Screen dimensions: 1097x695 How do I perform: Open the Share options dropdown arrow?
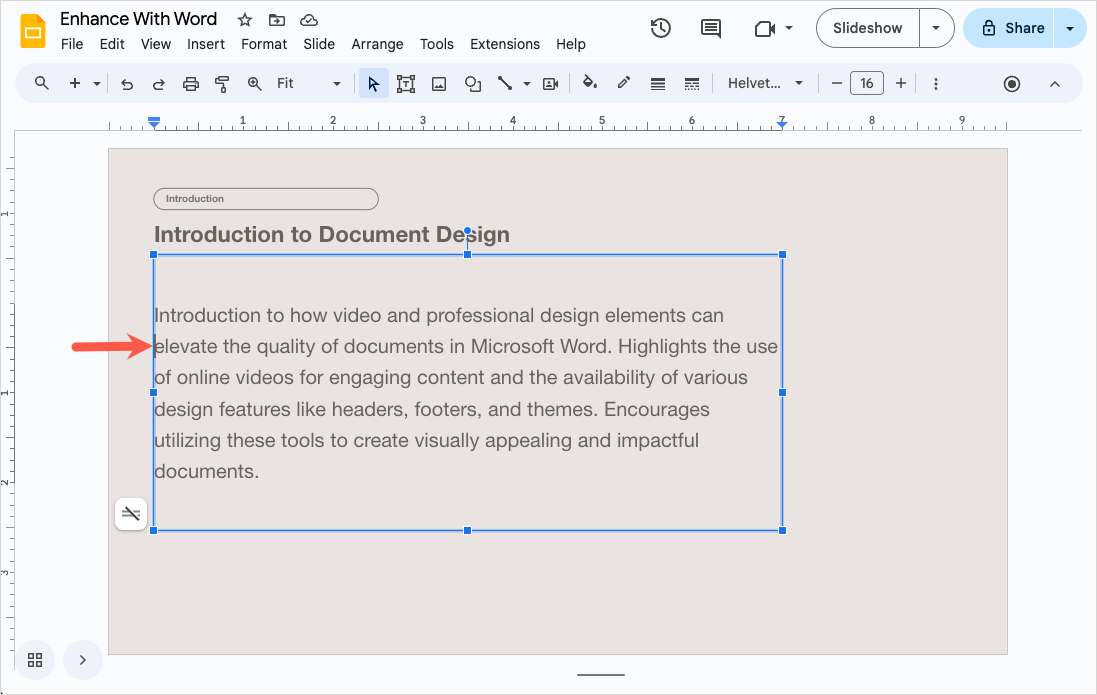[1070, 28]
